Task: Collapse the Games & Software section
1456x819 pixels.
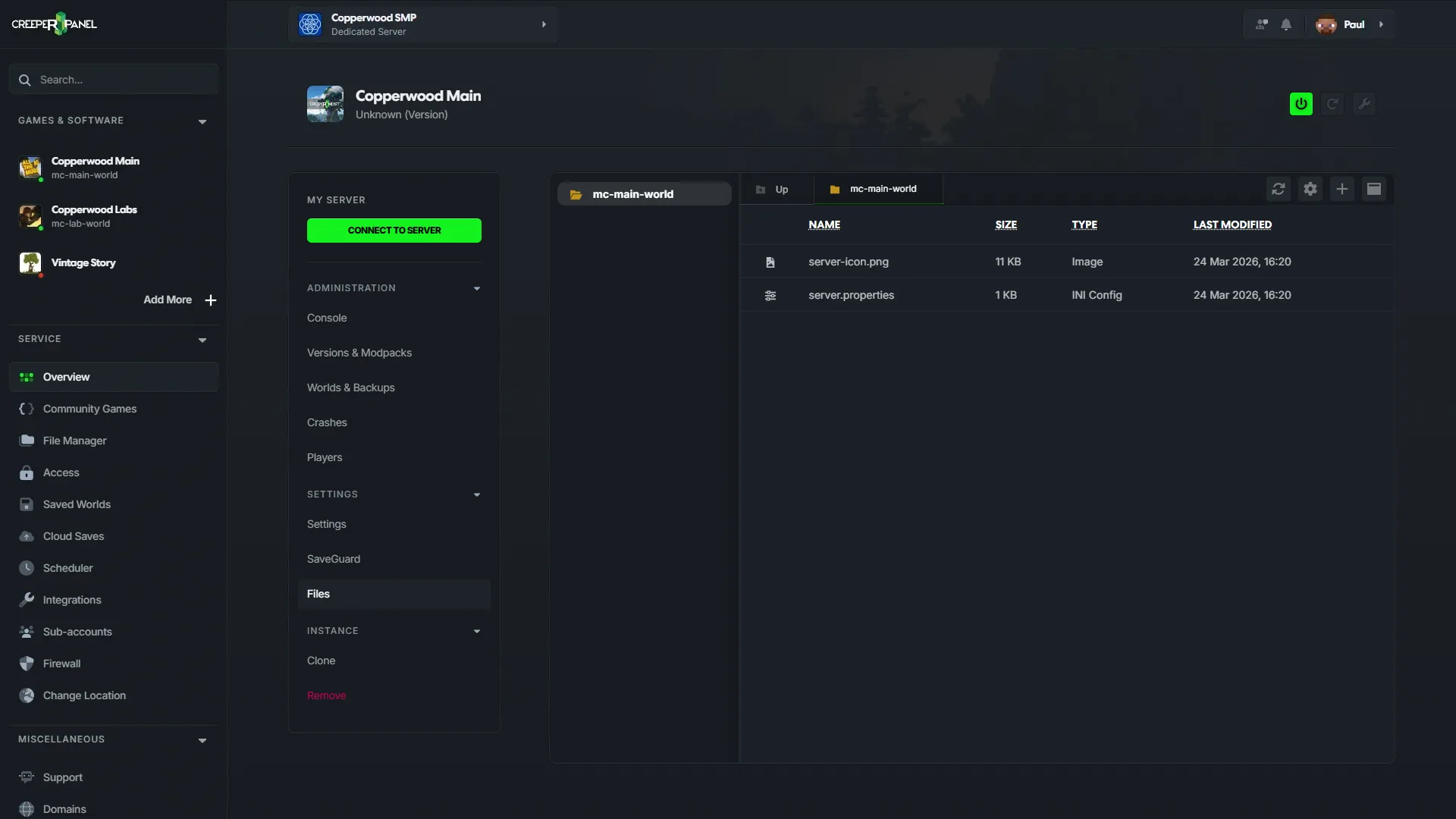Action: pyautogui.click(x=202, y=121)
